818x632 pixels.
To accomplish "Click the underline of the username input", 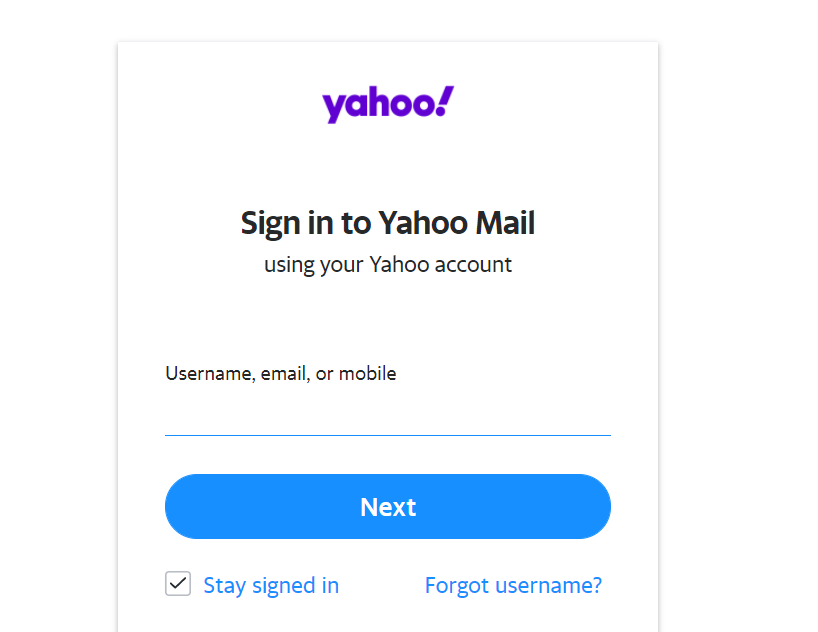I will click(387, 435).
